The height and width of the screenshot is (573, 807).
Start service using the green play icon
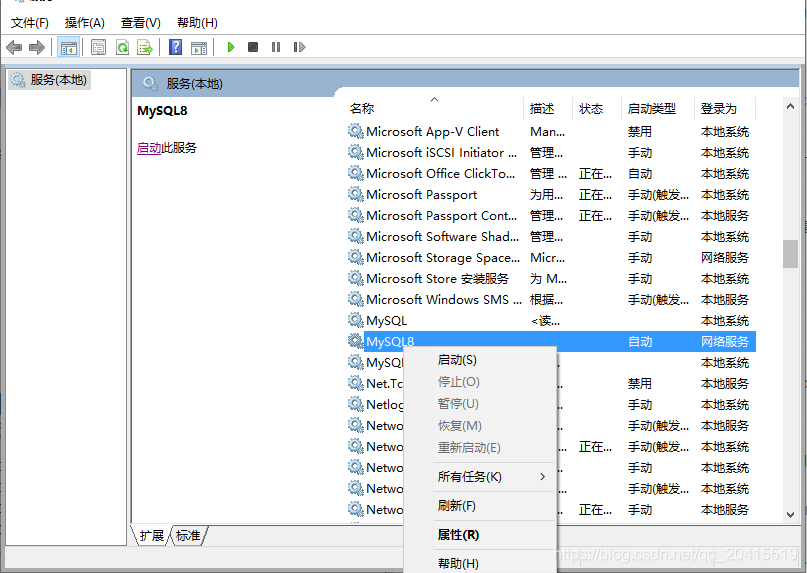[x=231, y=47]
